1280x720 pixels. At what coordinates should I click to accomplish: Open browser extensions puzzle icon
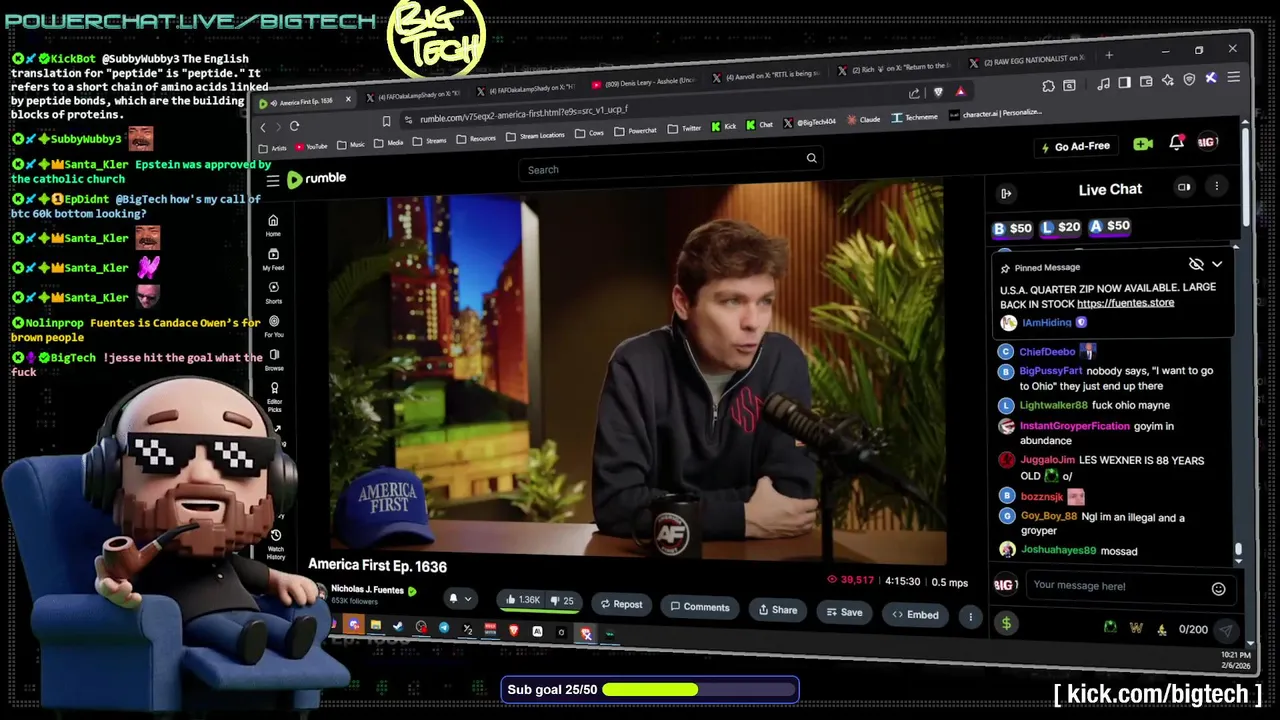1048,86
